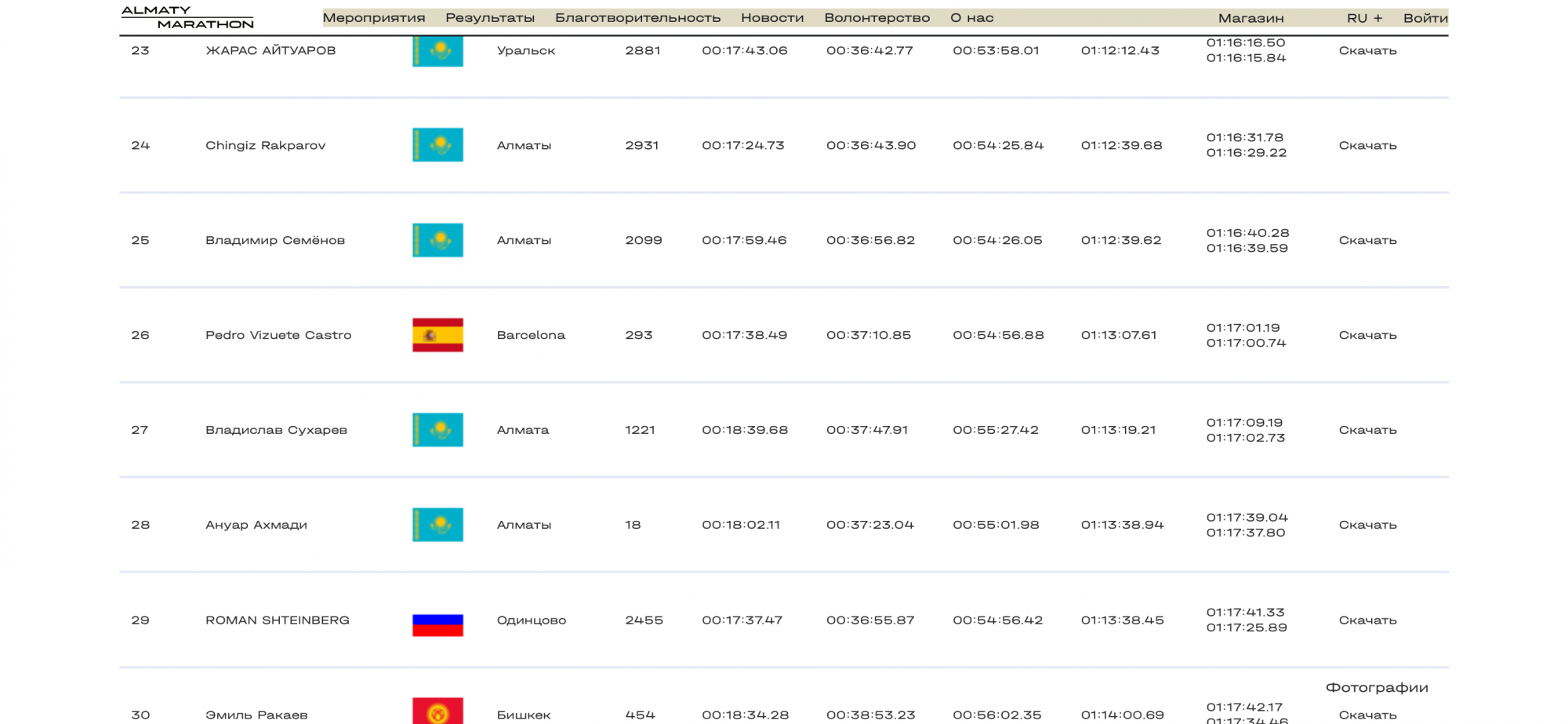Open the Результаты menu item
Viewport: 1568px width, 724px height.
(x=490, y=18)
